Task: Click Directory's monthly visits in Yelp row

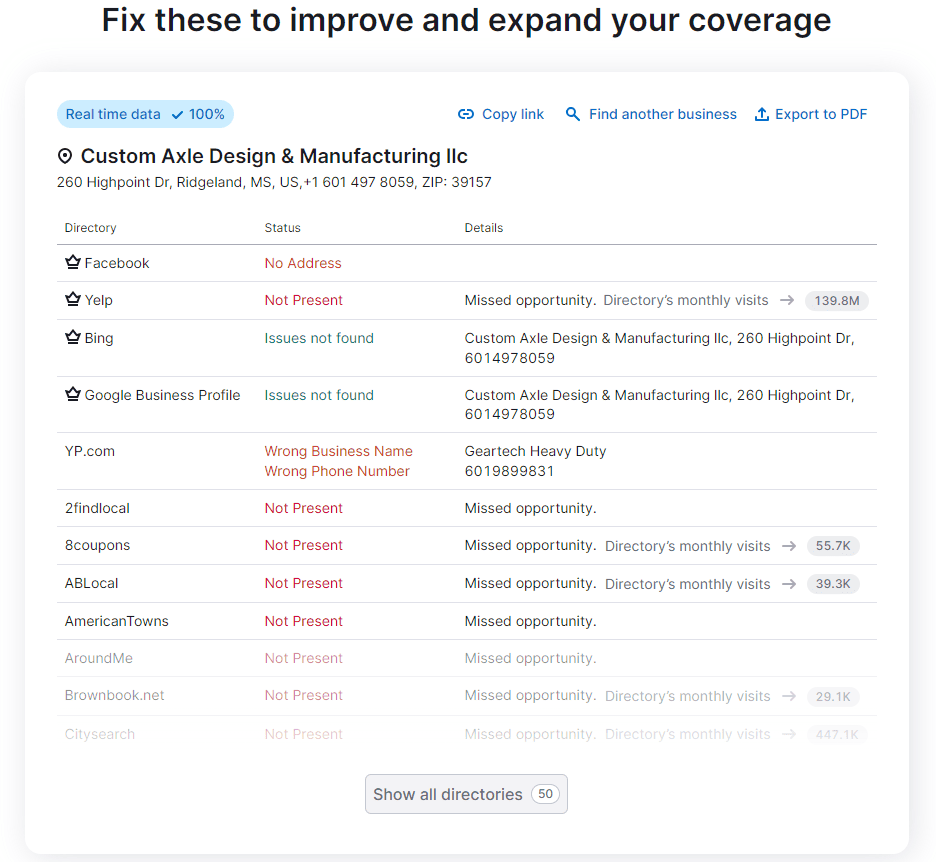Action: coord(685,300)
